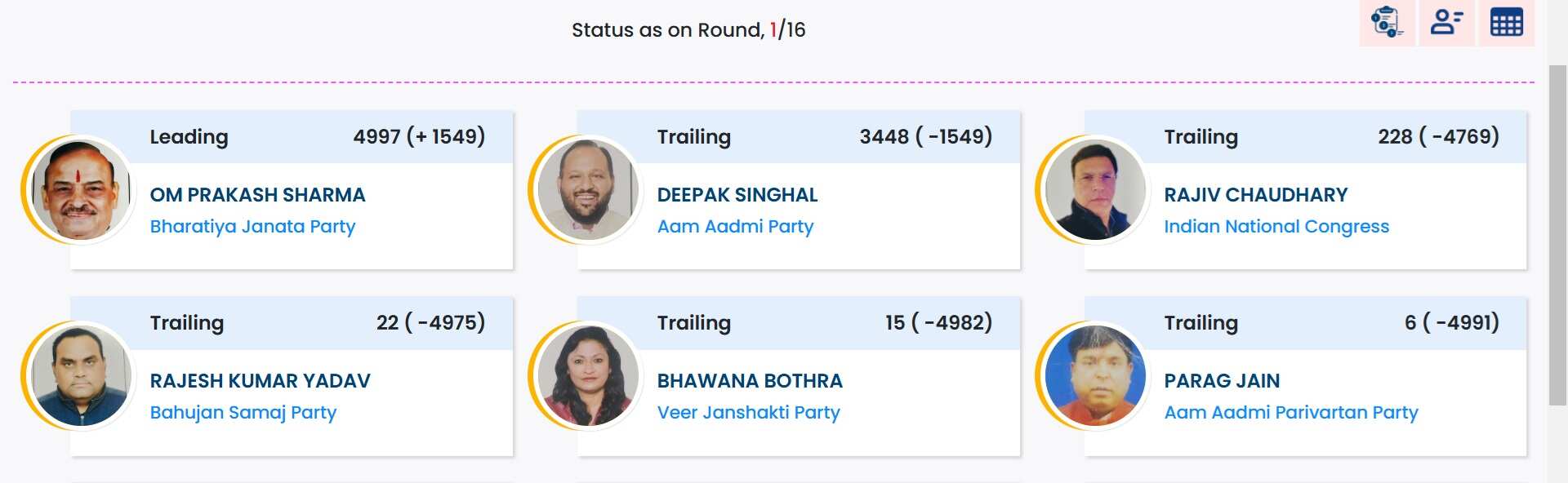Click Bhawana Bothra's candidate photo

(588, 375)
